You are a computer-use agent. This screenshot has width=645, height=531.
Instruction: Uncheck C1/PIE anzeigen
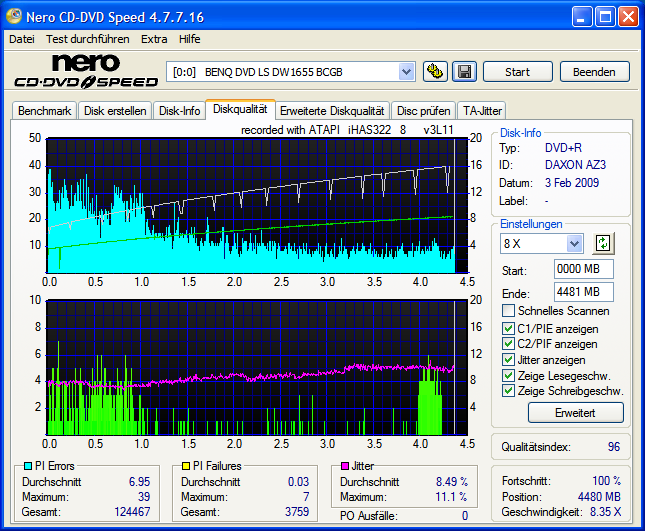tap(509, 328)
